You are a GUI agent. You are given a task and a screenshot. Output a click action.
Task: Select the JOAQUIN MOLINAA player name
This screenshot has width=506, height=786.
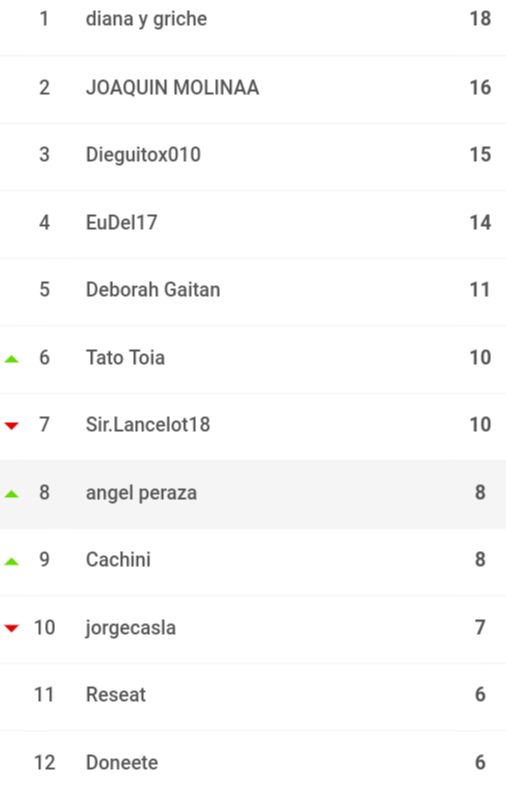tap(173, 88)
